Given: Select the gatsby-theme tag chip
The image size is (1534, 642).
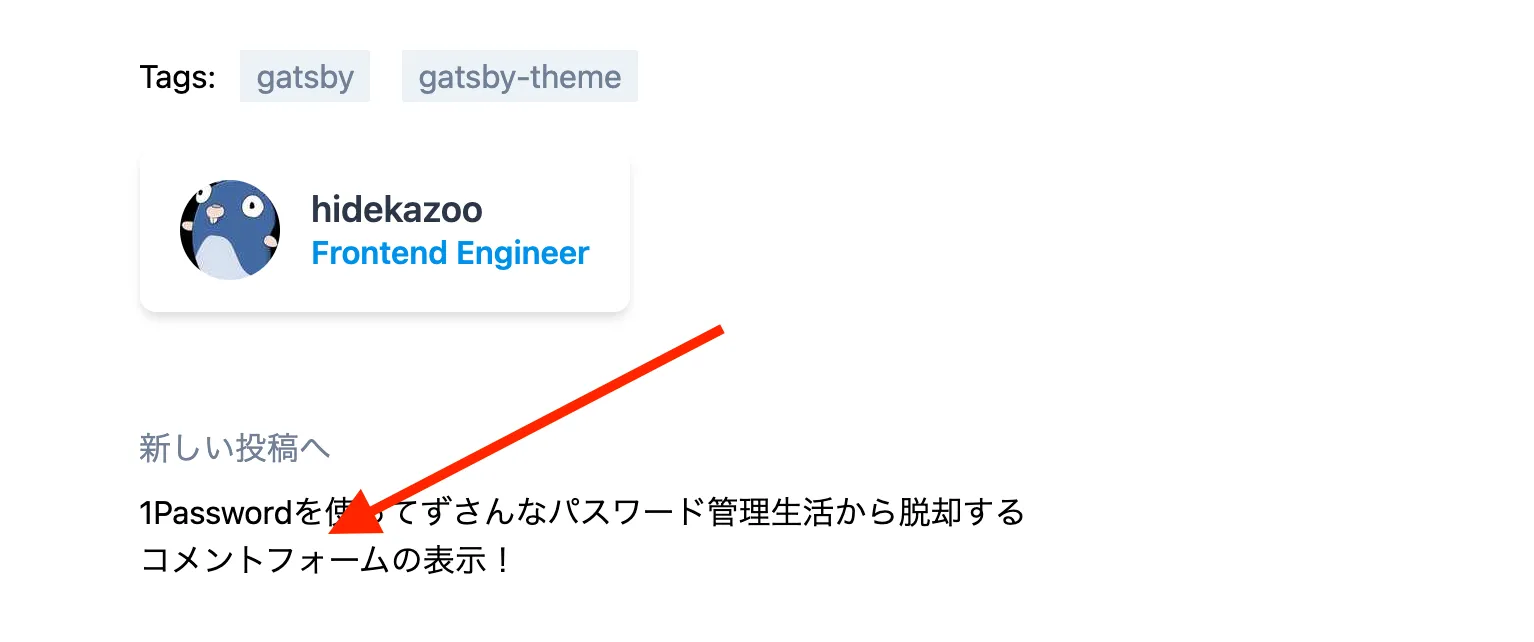Looking at the screenshot, I should tap(519, 76).
